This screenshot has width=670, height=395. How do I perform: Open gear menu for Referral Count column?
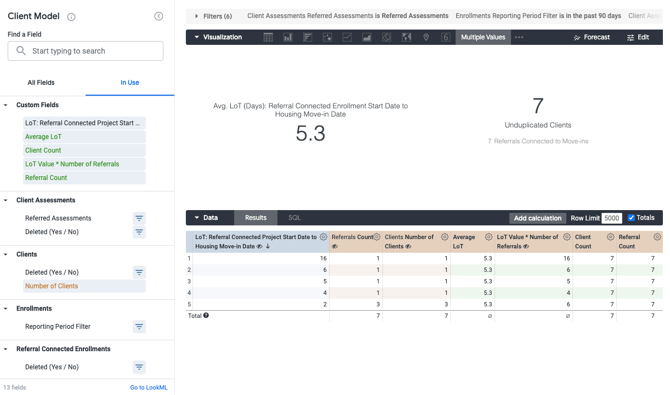[657, 237]
